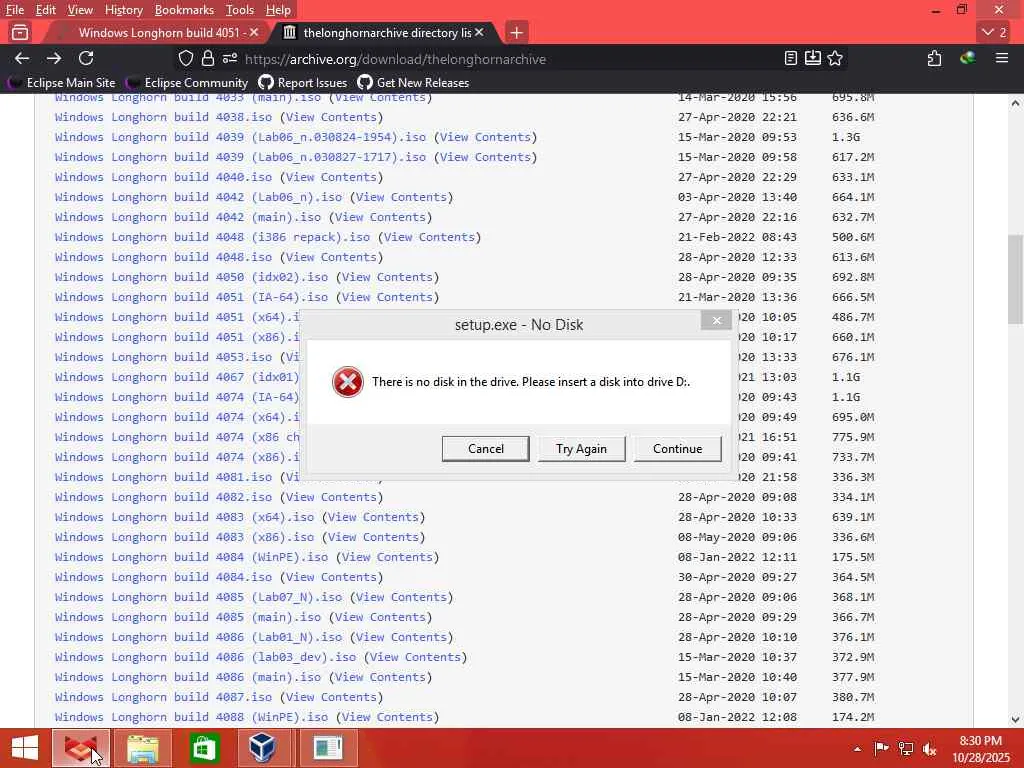Download Longhorn build 4039 (Lab06_n.030824-1954).iso
Screen dimensions: 1024x768
[x=240, y=137]
